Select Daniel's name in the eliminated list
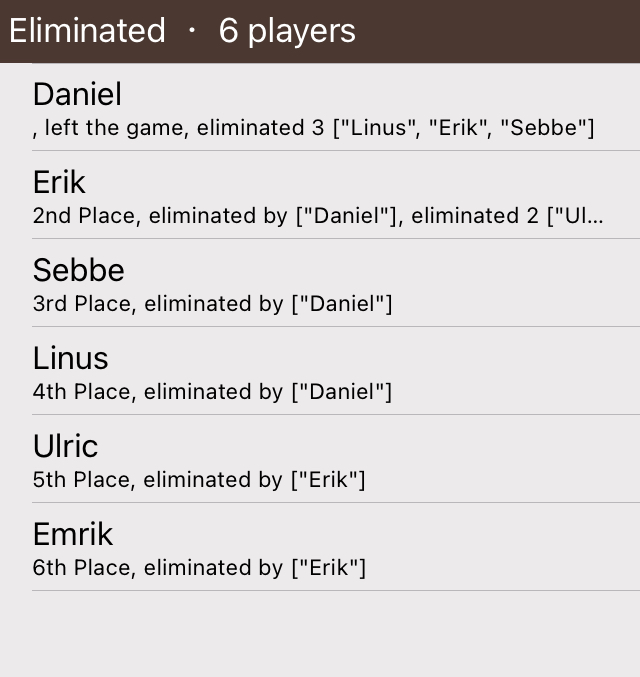 pyautogui.click(x=77, y=95)
